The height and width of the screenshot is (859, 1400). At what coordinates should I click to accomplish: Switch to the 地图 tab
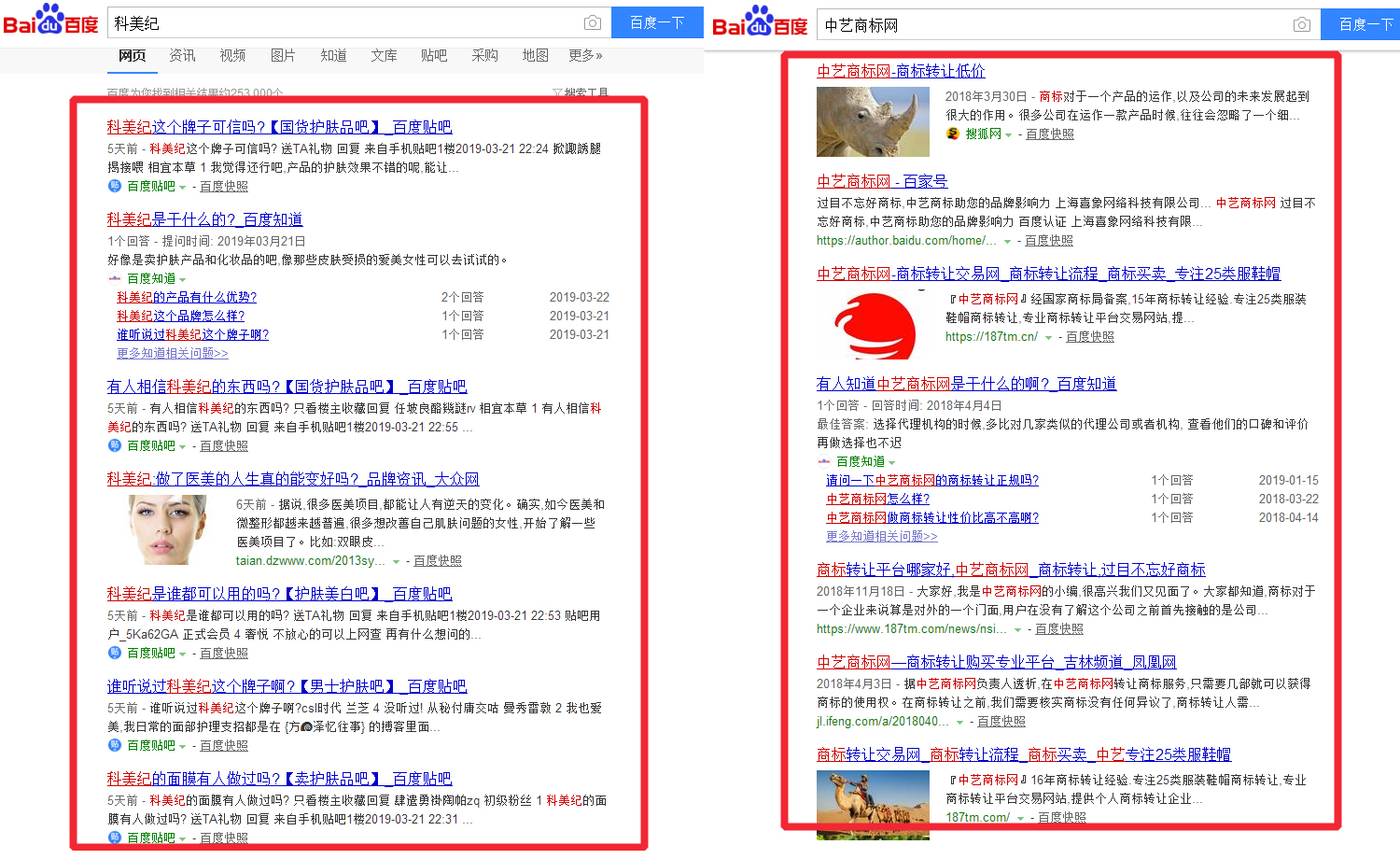535,55
